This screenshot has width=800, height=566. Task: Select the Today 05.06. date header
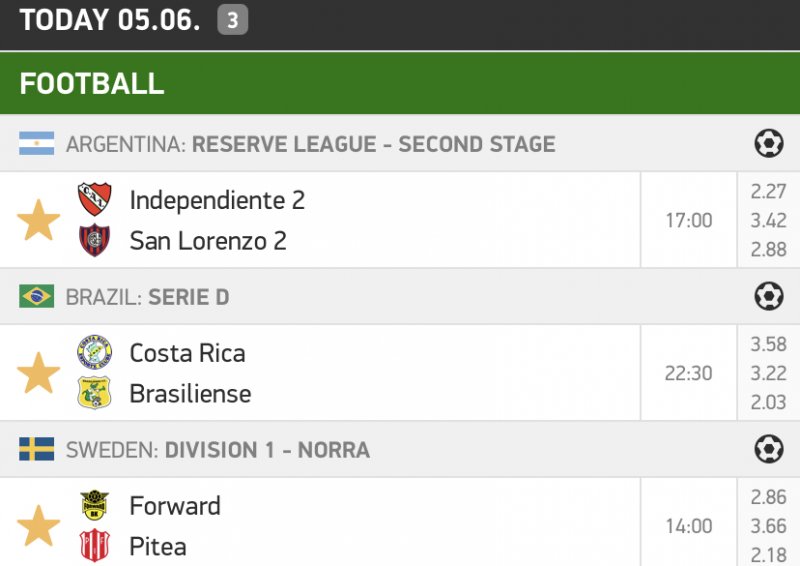pos(110,21)
